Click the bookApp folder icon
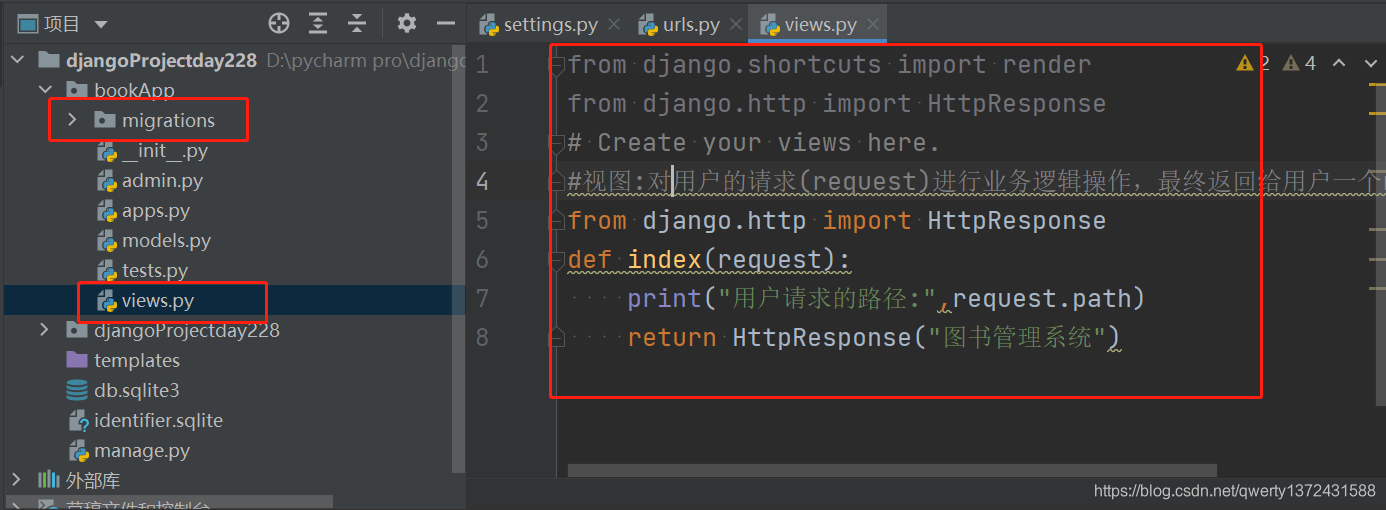Viewport: 1386px width, 510px height. [x=77, y=90]
